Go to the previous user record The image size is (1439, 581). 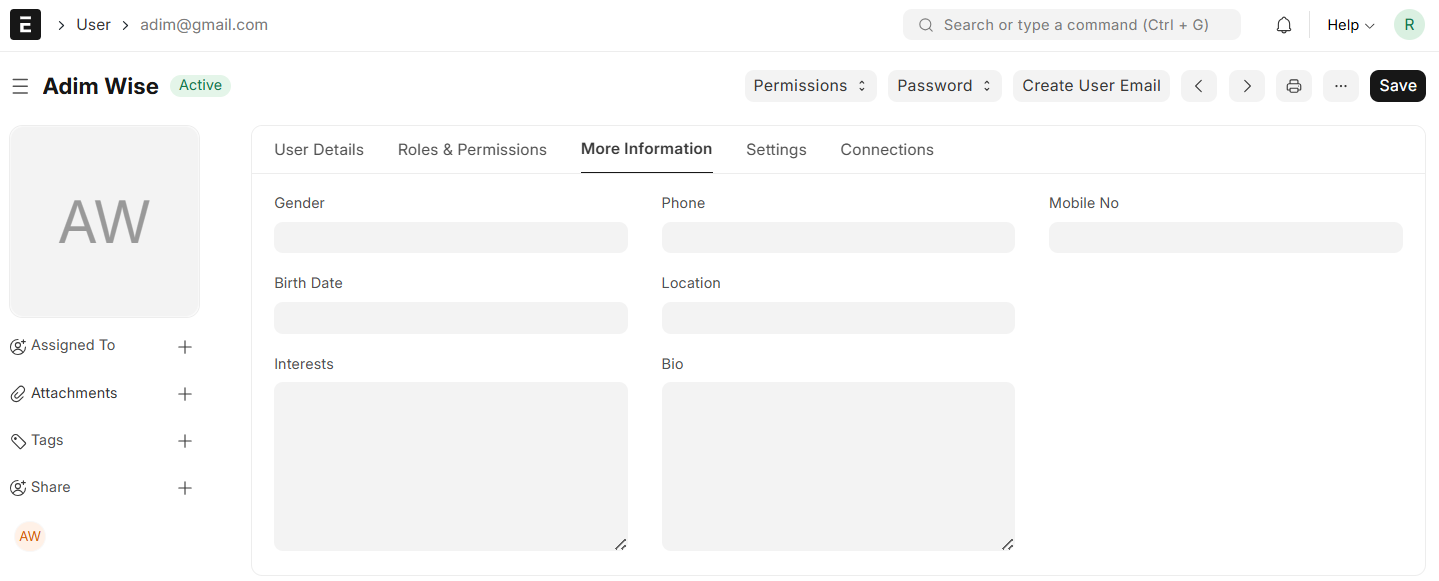click(x=1198, y=86)
